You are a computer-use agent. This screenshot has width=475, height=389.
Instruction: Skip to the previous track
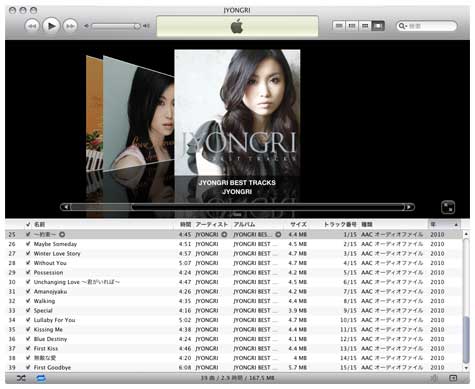tap(32, 26)
